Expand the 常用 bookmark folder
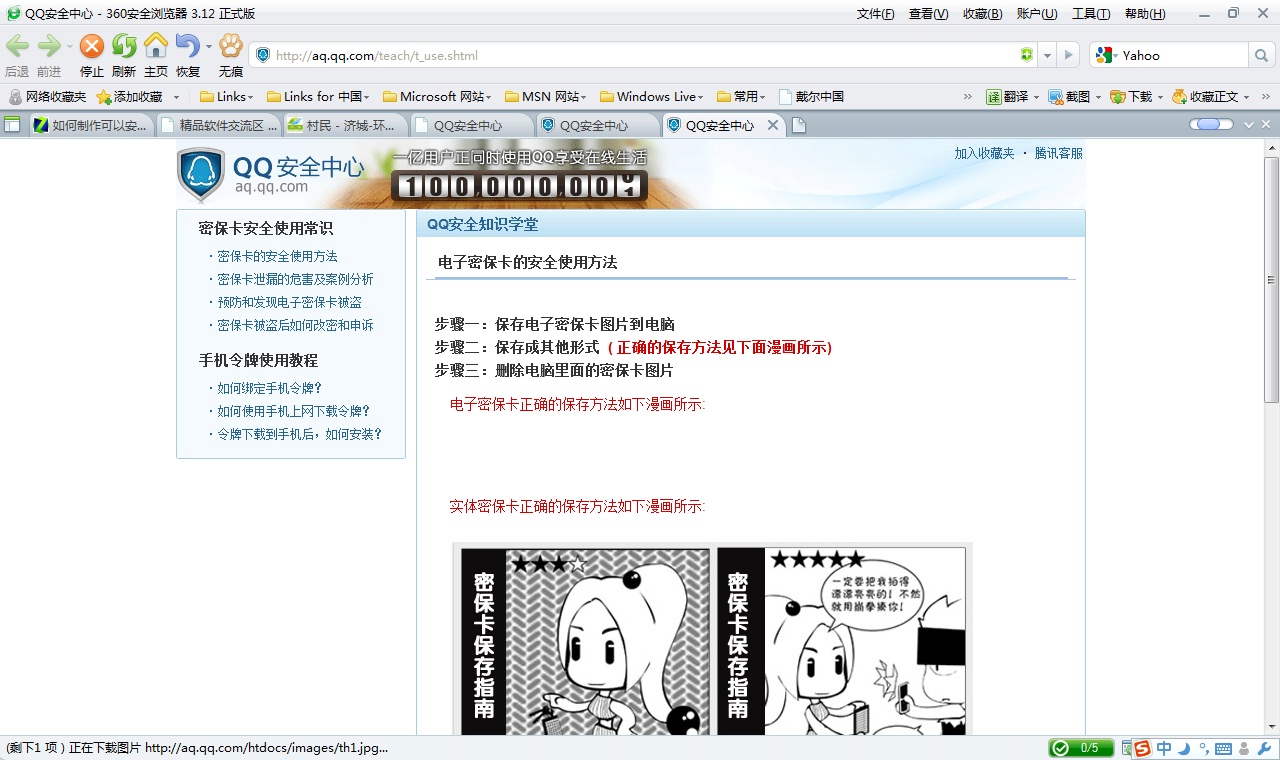Image resolution: width=1280 pixels, height=760 pixels. [741, 97]
